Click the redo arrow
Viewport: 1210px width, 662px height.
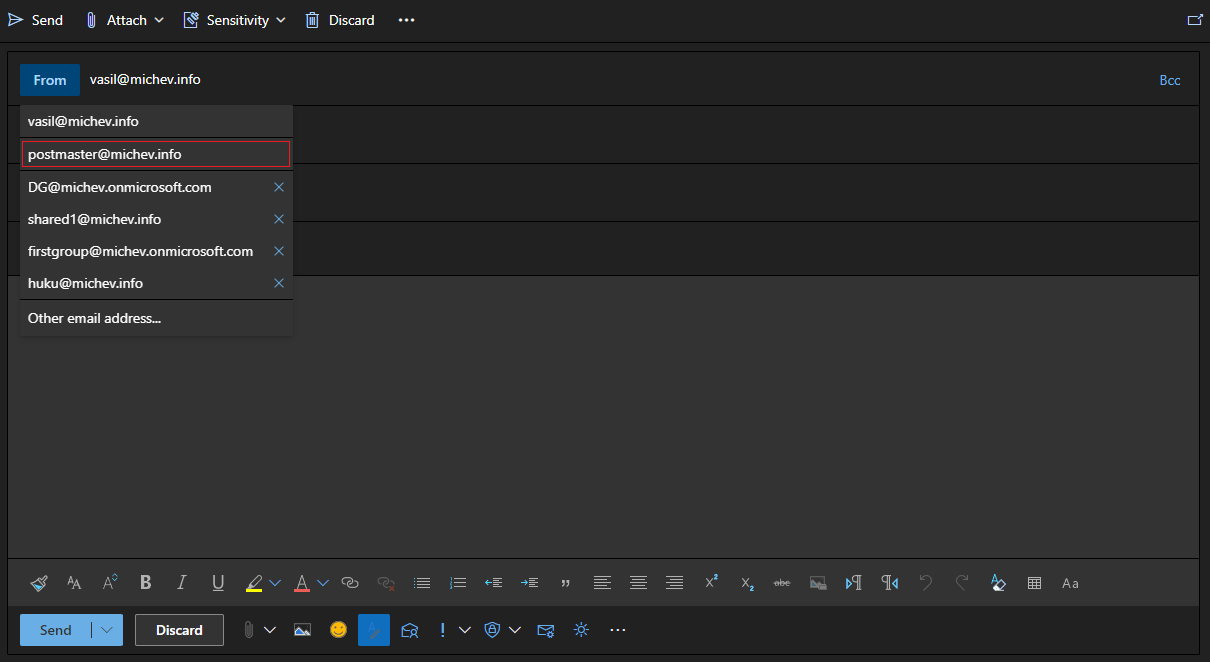(961, 582)
